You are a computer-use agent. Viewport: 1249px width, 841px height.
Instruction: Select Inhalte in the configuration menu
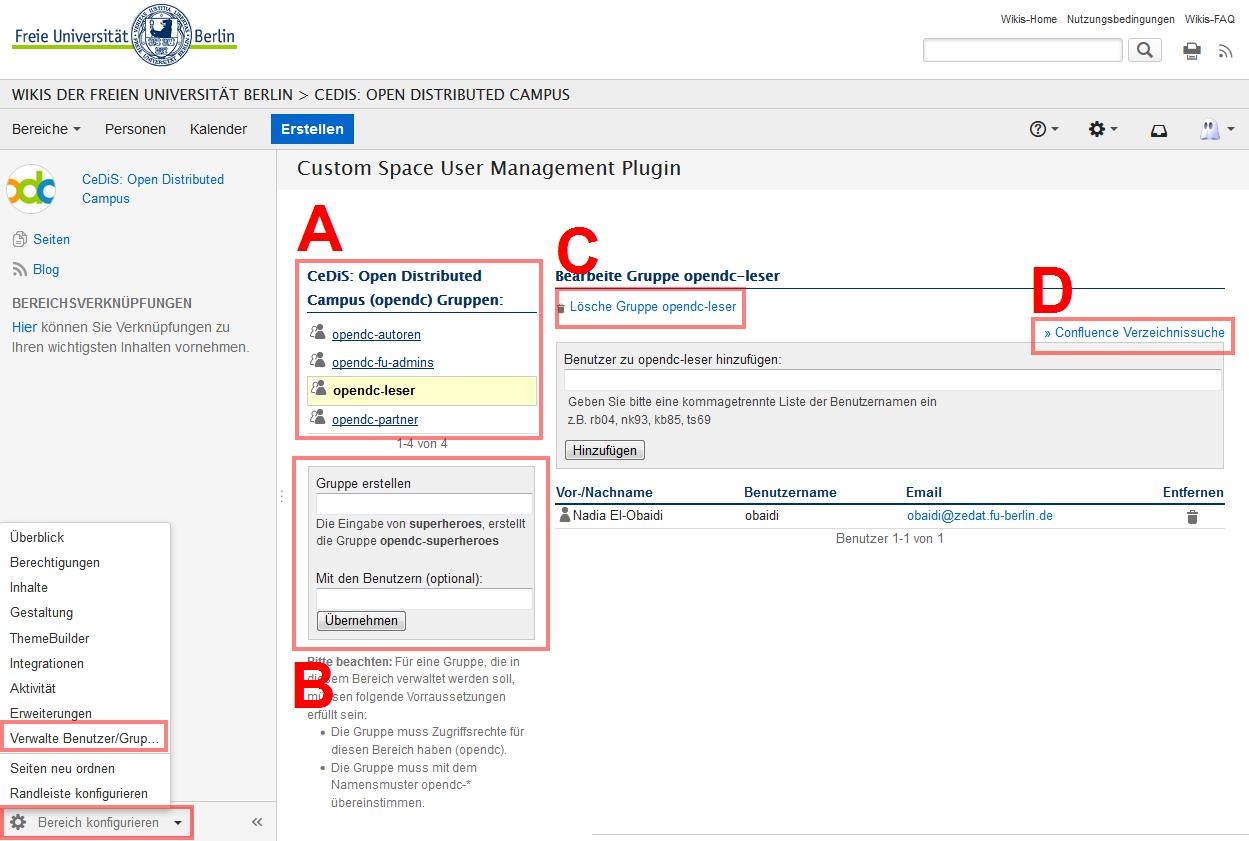(x=29, y=587)
